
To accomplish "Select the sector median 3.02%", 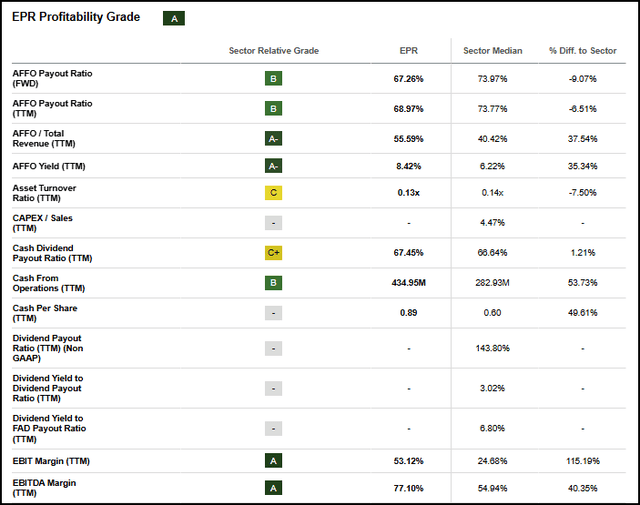I will (x=493, y=388).
